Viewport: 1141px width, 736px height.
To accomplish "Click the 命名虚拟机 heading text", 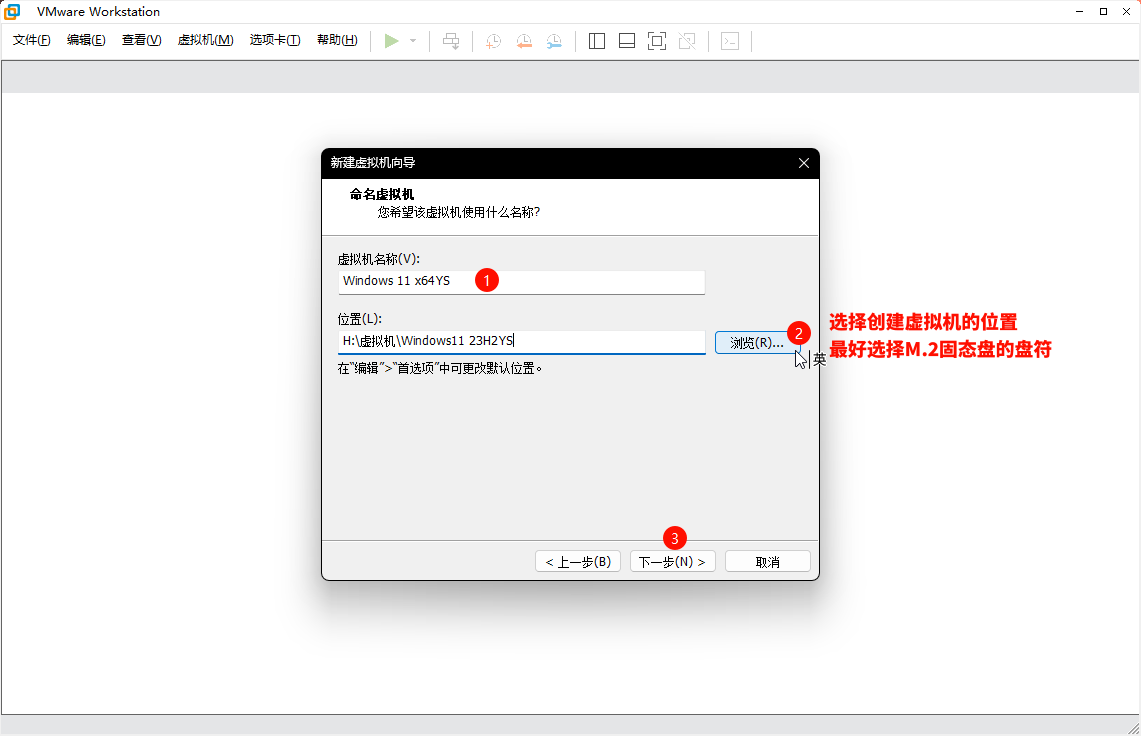I will tap(382, 194).
